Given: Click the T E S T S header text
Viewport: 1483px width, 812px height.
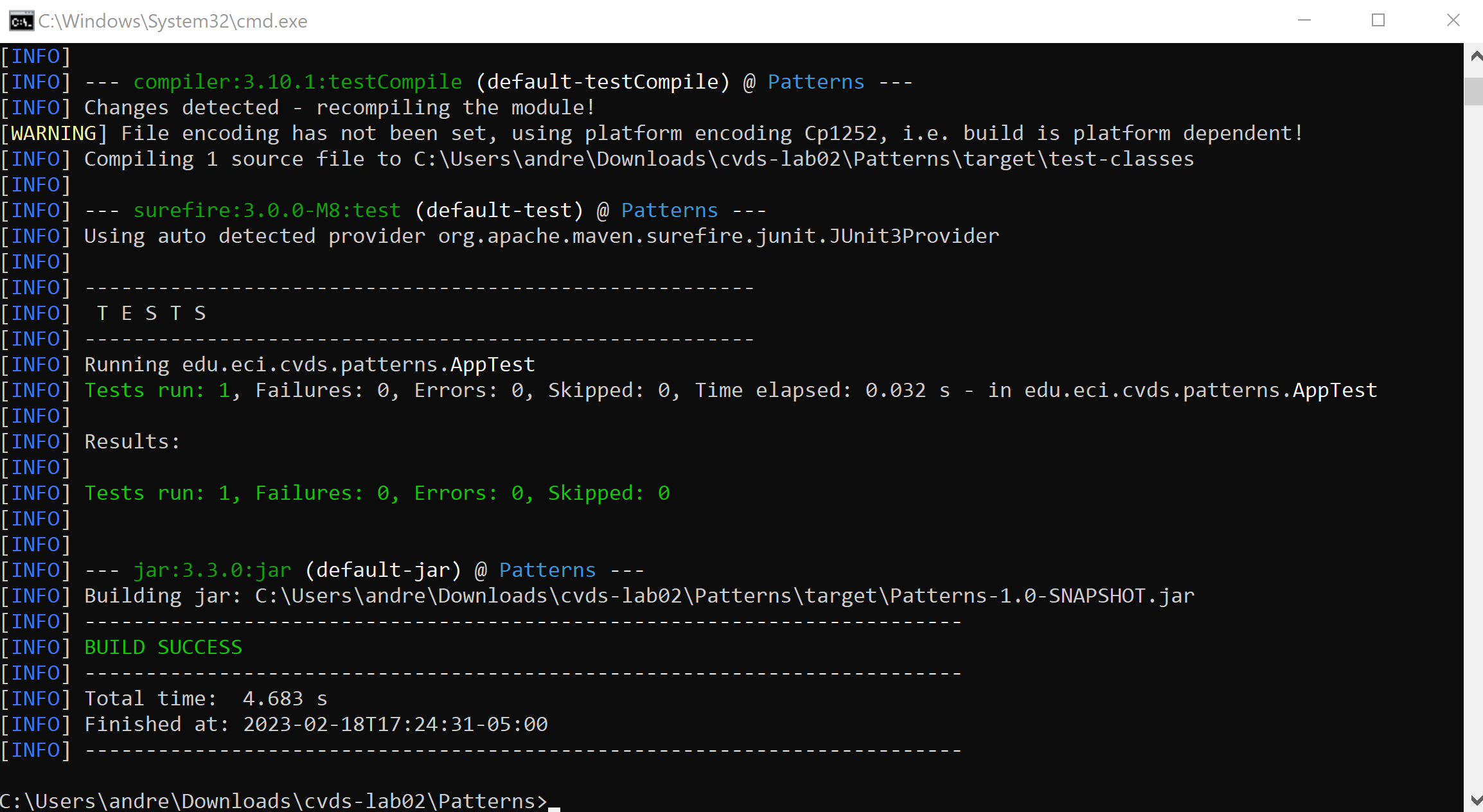Looking at the screenshot, I should [152, 313].
